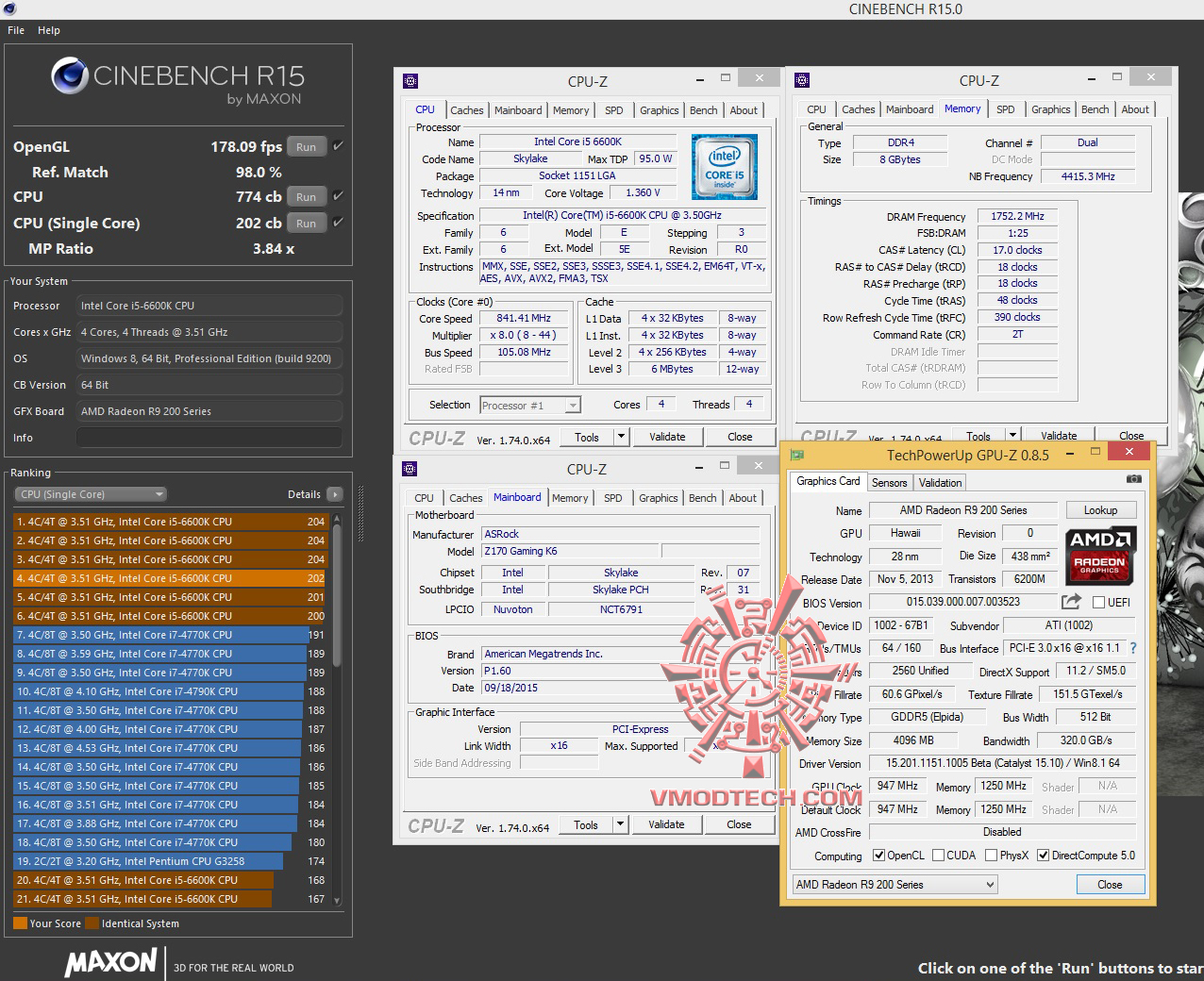The height and width of the screenshot is (981, 1204).
Task: Select ranking row 4 with score 202
Action: point(171,578)
